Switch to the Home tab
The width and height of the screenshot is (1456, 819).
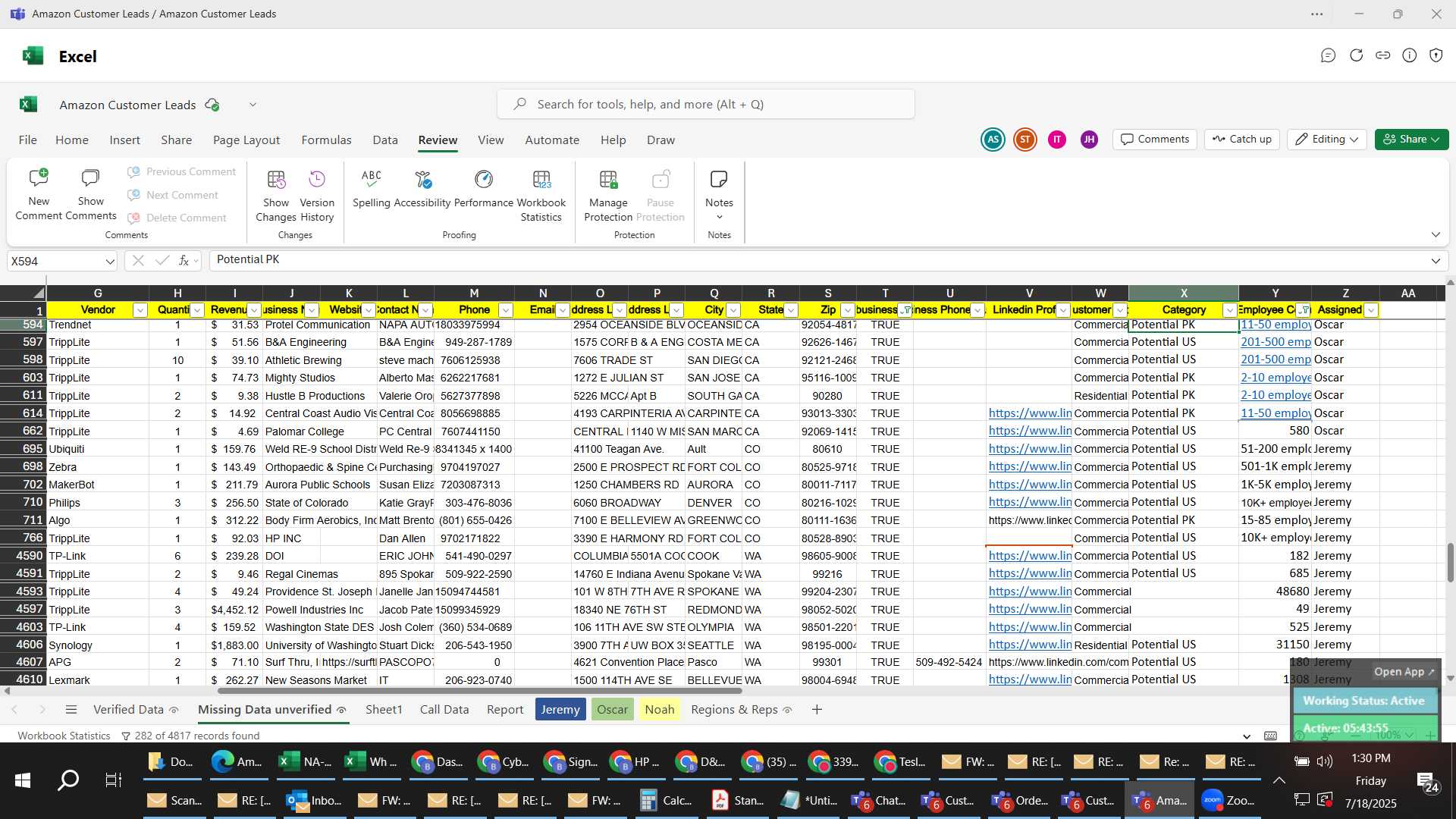[x=72, y=140]
